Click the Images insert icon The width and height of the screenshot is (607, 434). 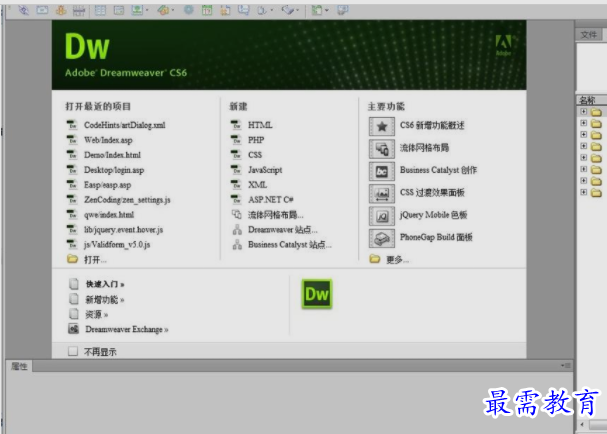[137, 10]
